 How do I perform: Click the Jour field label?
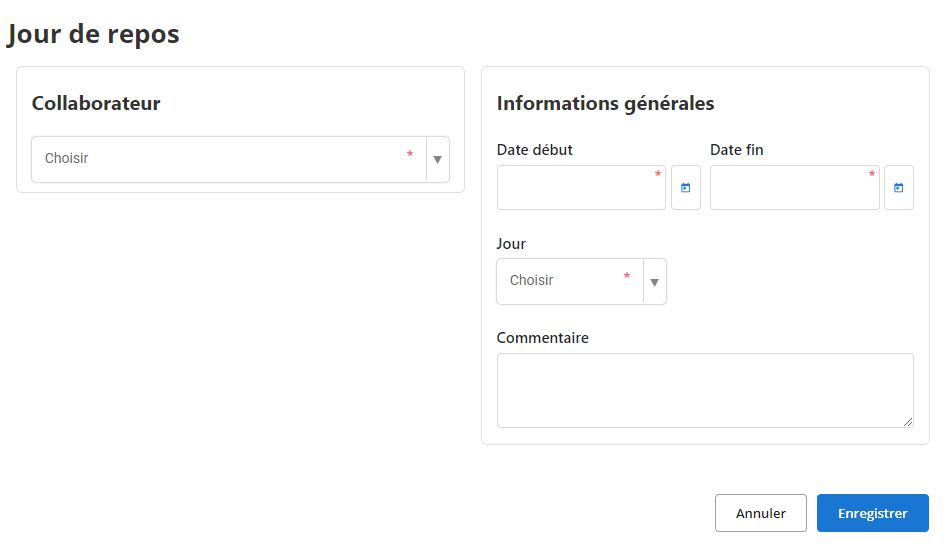pyautogui.click(x=511, y=244)
